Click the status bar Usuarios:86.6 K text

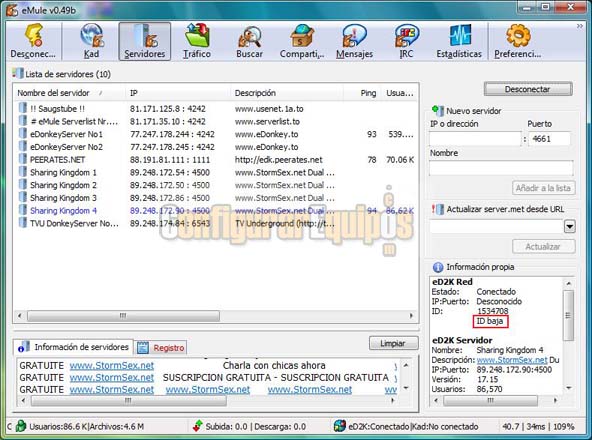[58, 427]
